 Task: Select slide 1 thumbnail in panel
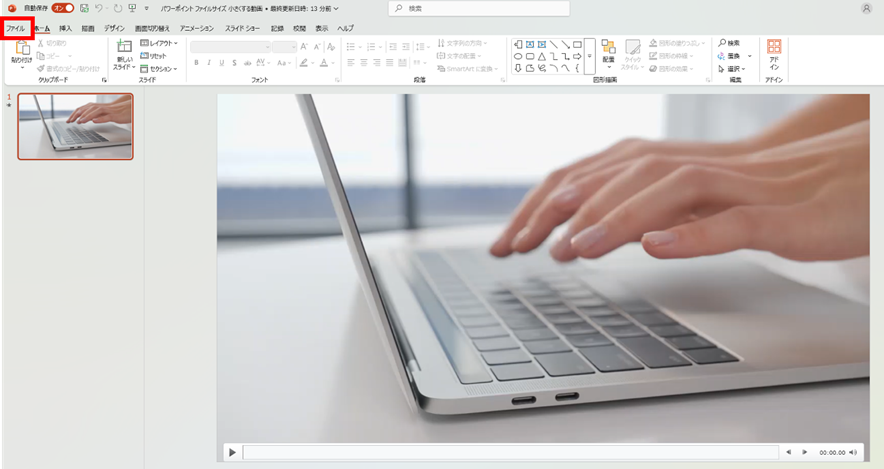75,127
